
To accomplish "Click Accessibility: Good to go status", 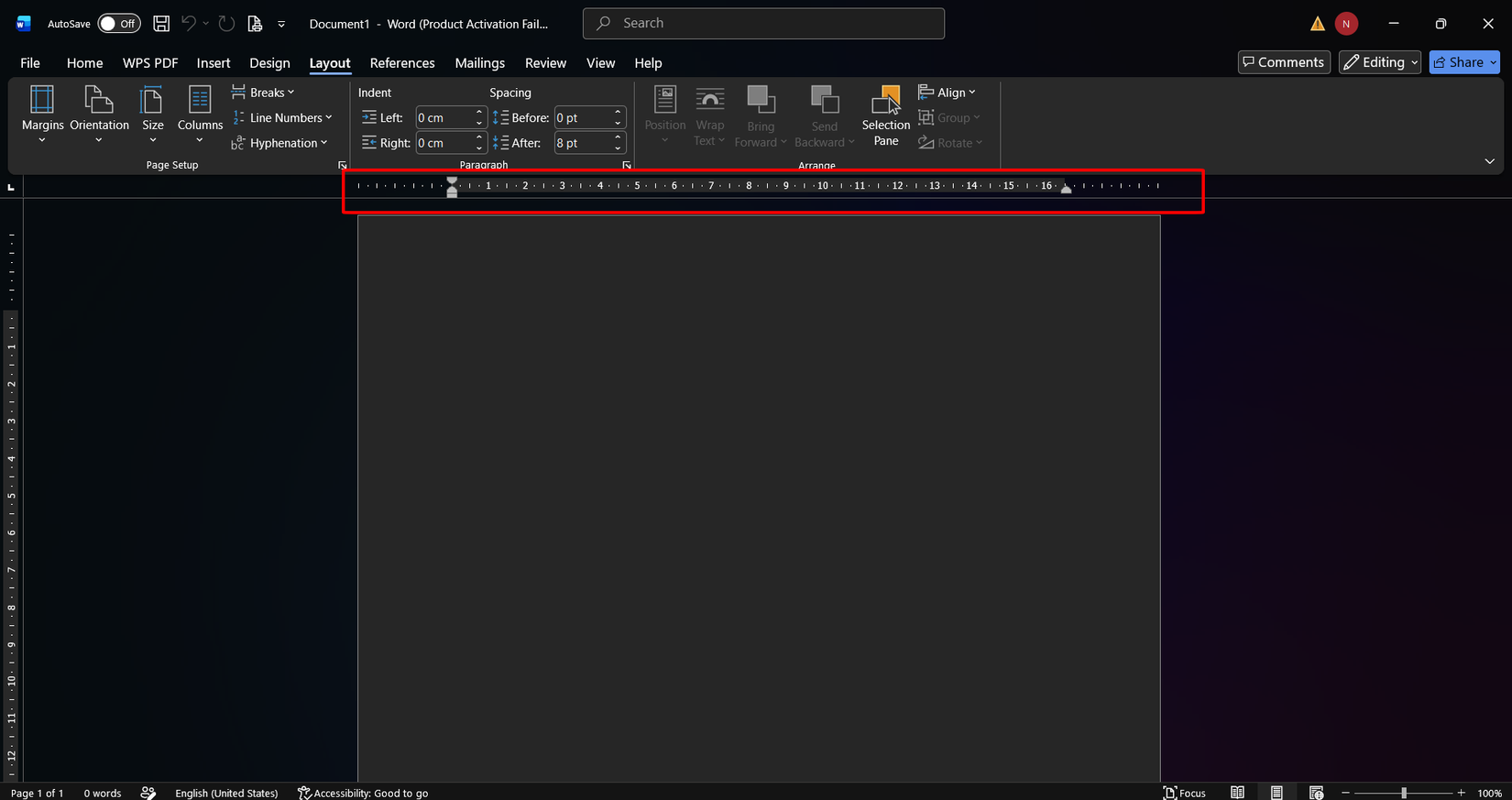I will (x=363, y=793).
